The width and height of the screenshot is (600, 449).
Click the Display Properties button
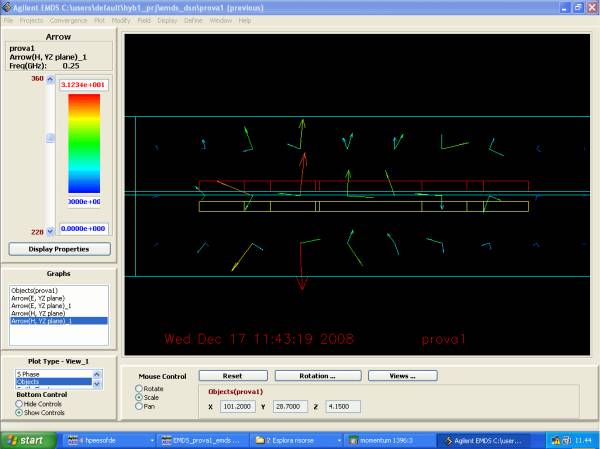(60, 249)
